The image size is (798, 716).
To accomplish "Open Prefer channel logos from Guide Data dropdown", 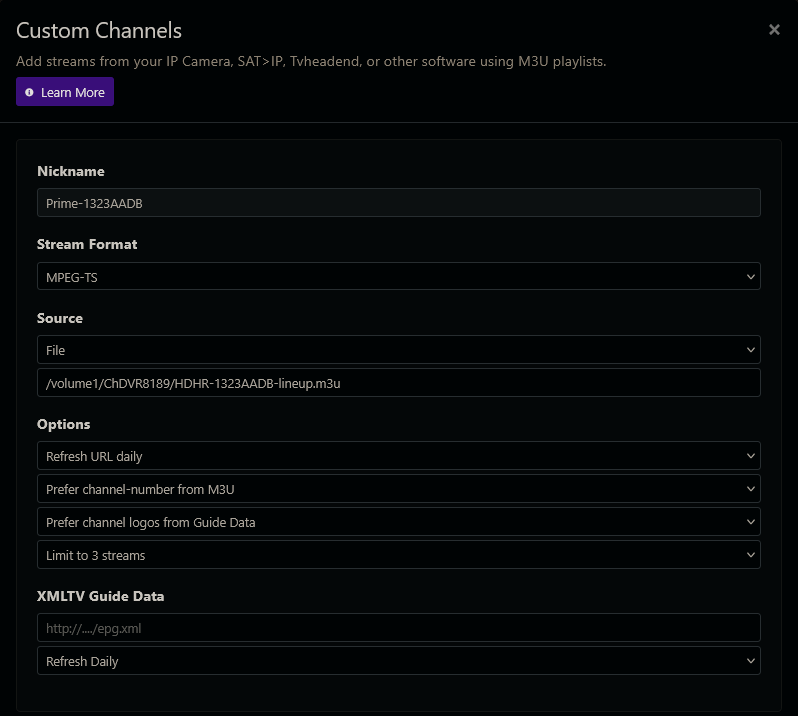I will [x=398, y=522].
